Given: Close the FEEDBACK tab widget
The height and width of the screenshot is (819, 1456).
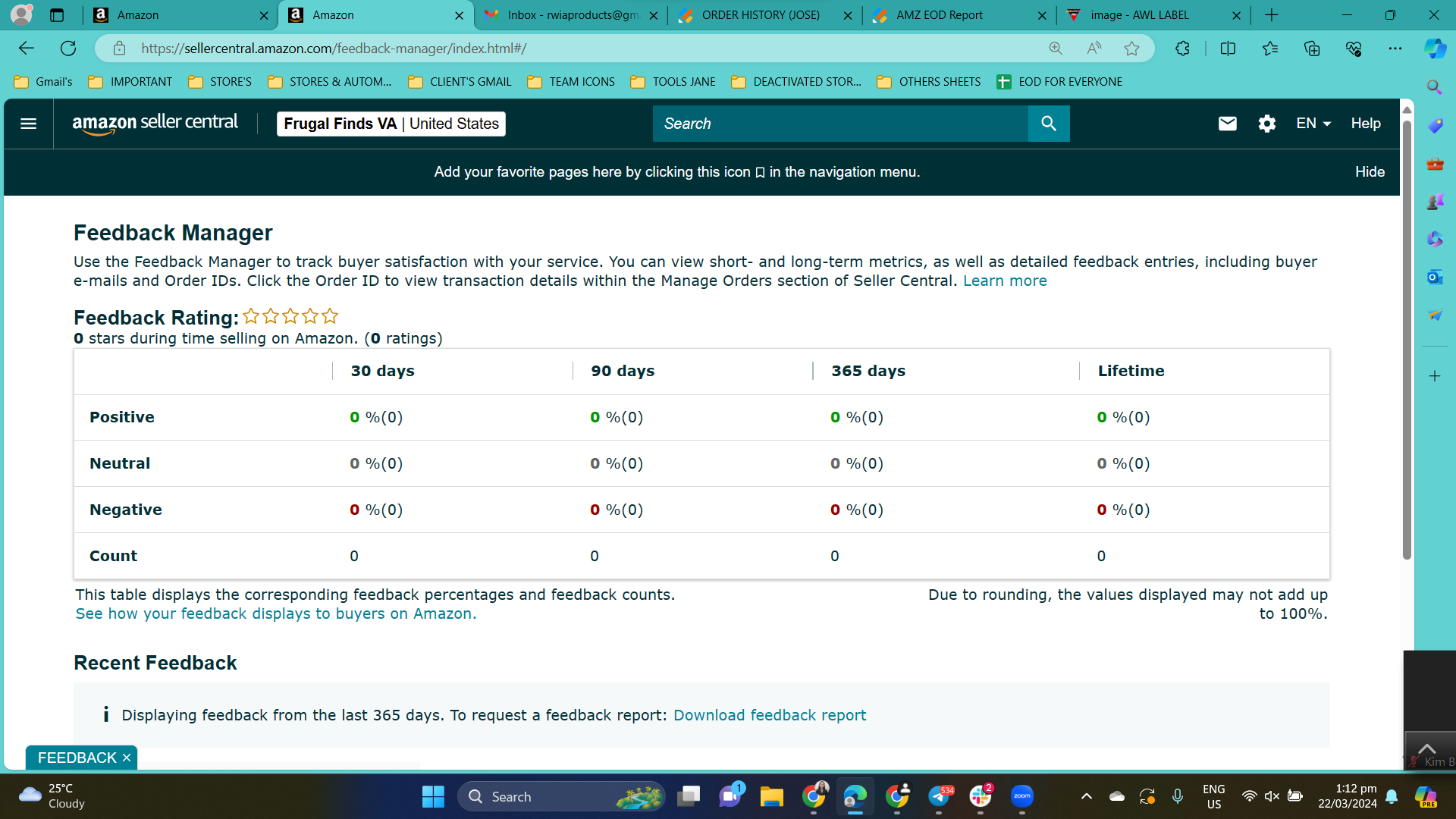Looking at the screenshot, I should click(127, 758).
